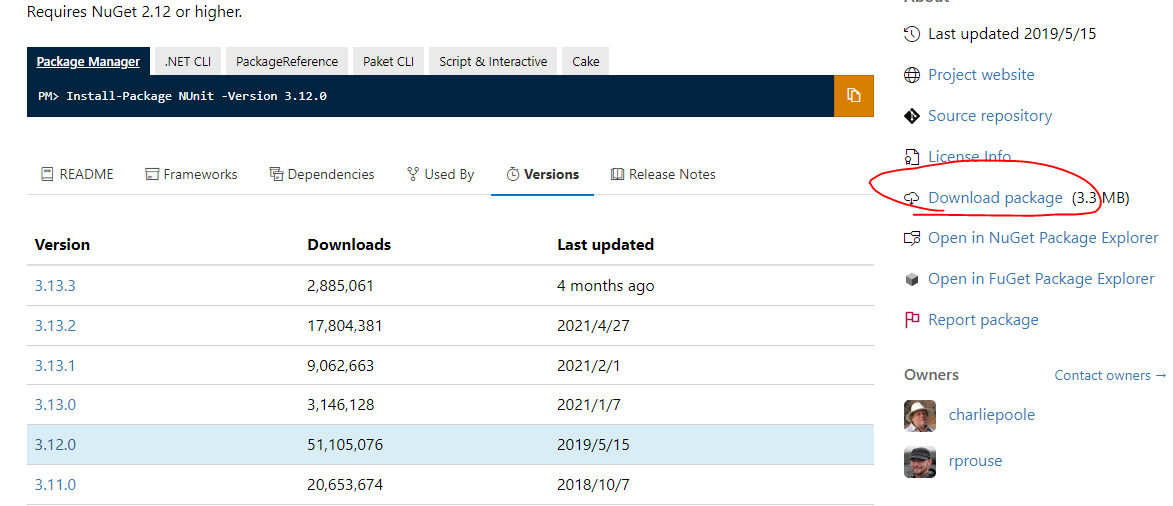
Task: Click the FuGet cube icon
Action: (x=911, y=279)
